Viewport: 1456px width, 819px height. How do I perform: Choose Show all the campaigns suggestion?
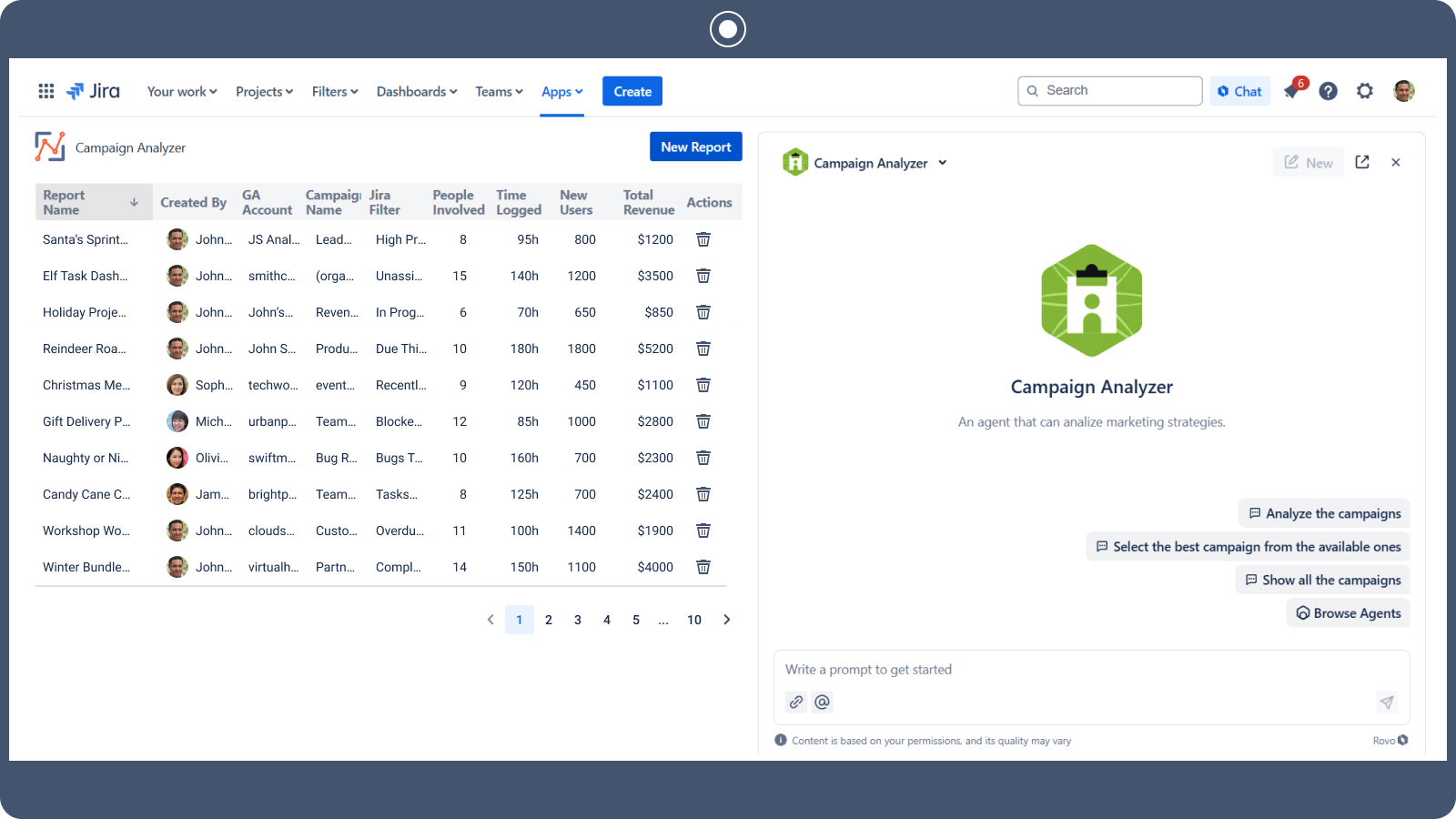[x=1322, y=580]
